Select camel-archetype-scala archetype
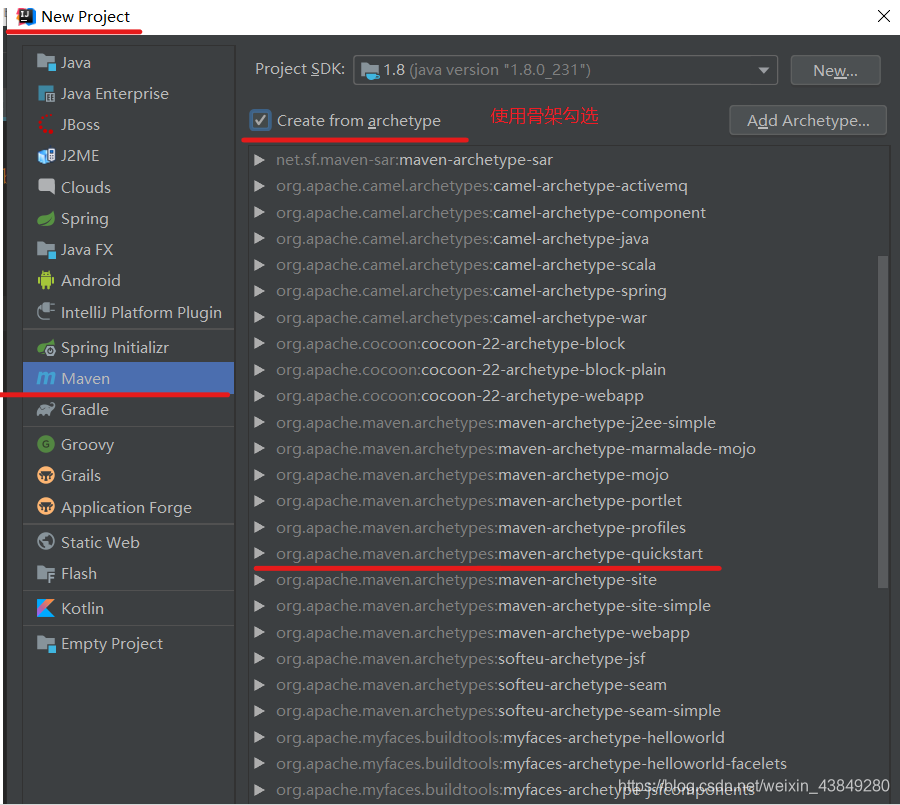Screen dimensions: 900x805 click(x=465, y=265)
